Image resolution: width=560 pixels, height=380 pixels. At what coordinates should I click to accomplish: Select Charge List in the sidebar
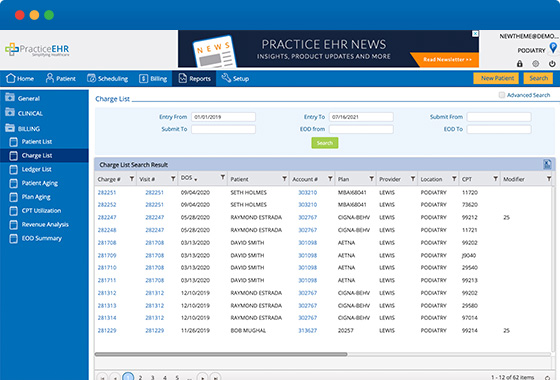(44, 155)
